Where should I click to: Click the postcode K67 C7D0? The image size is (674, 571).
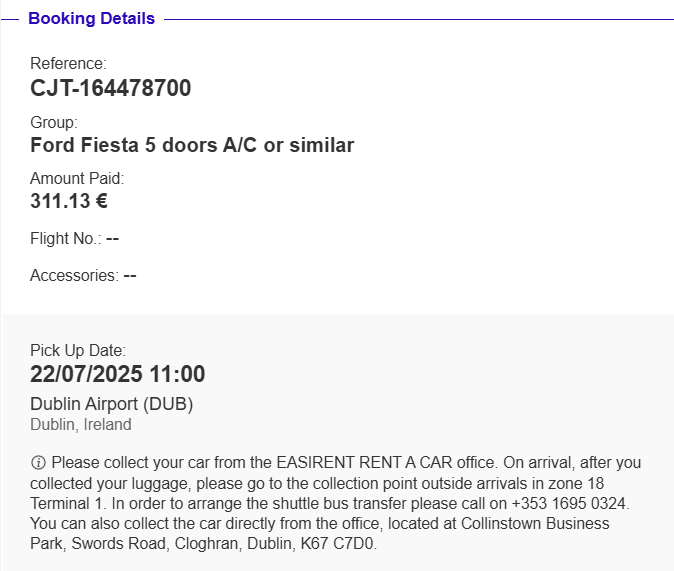tap(337, 544)
